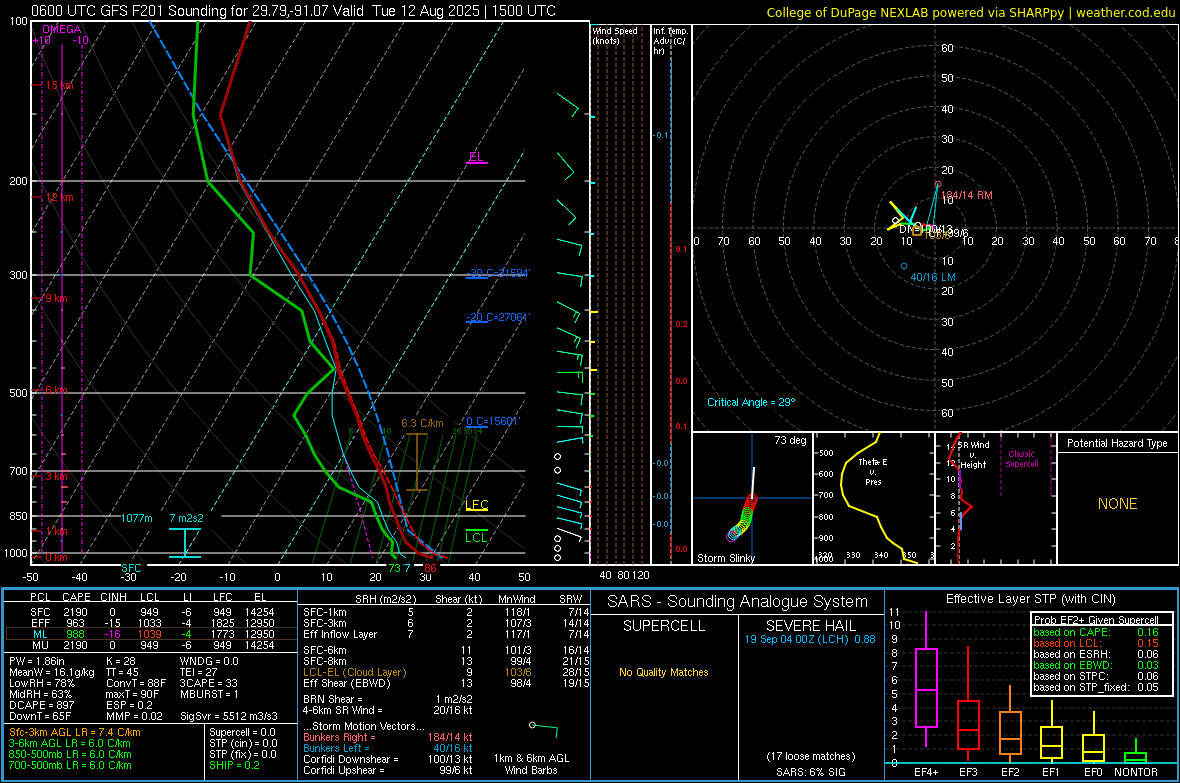Click the -30 C=31594' height label
This screenshot has height=783, width=1180.
click(x=499, y=273)
